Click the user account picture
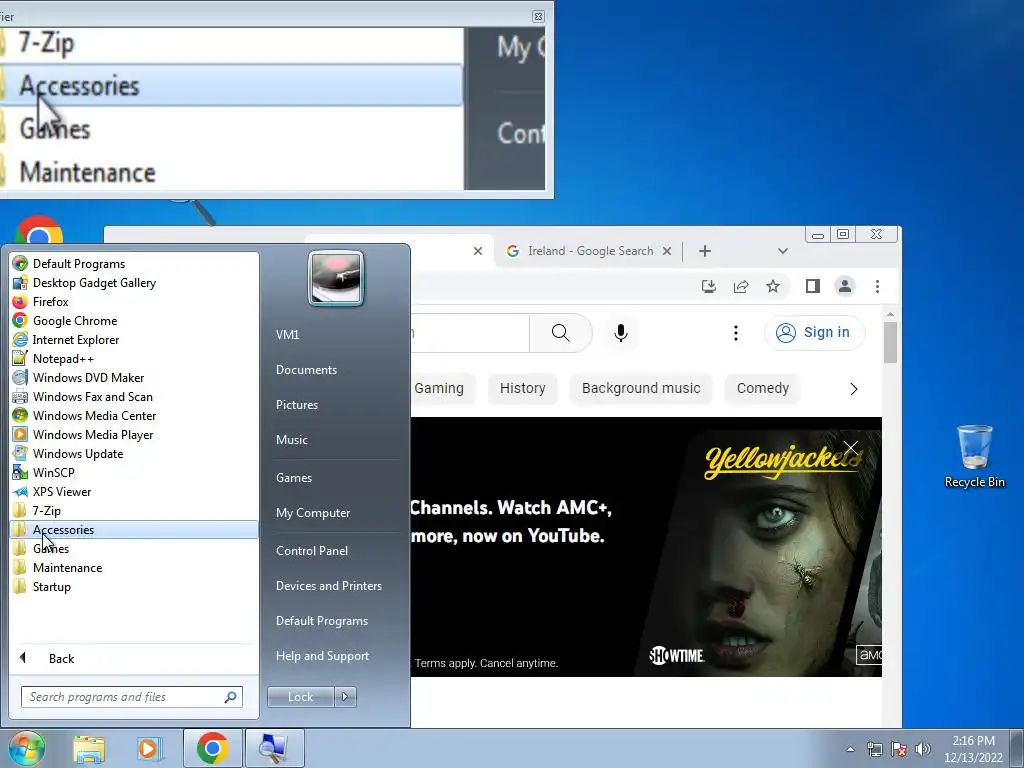1024x768 pixels. tap(336, 278)
